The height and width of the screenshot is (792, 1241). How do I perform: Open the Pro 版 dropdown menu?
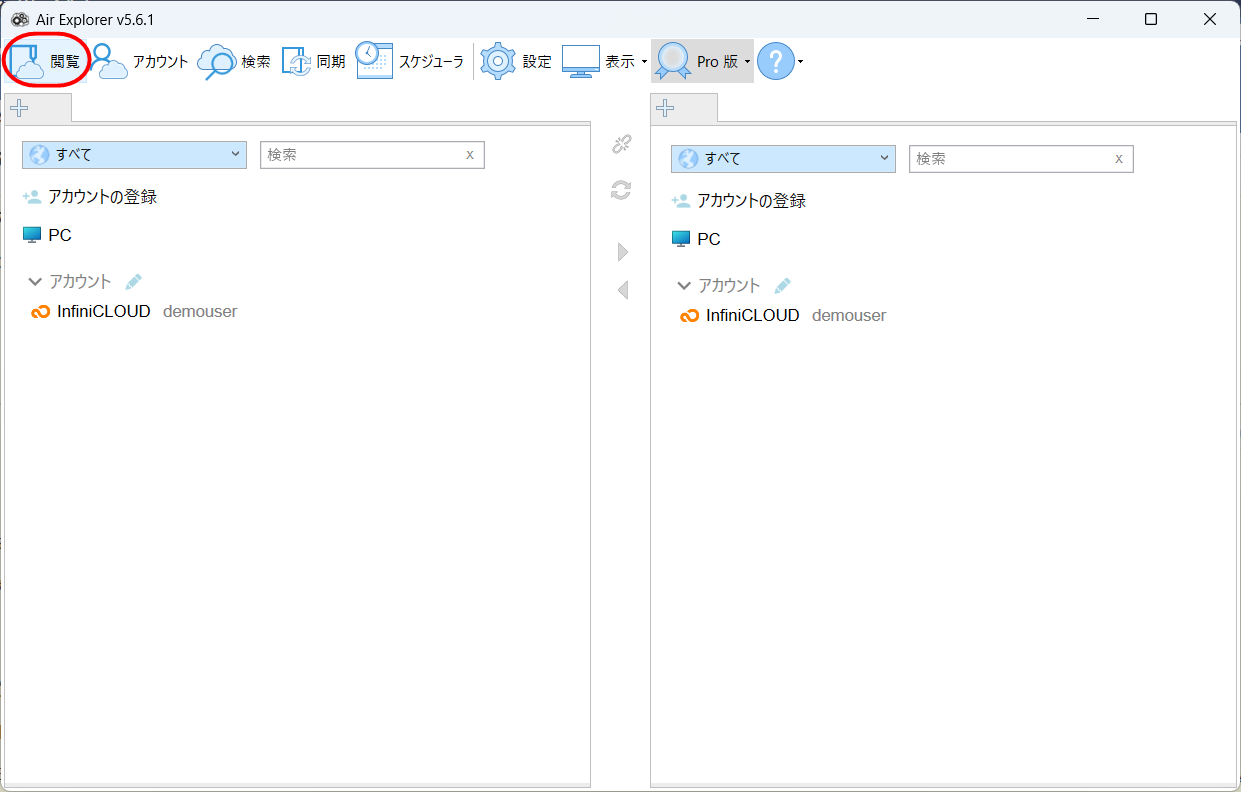pos(702,61)
